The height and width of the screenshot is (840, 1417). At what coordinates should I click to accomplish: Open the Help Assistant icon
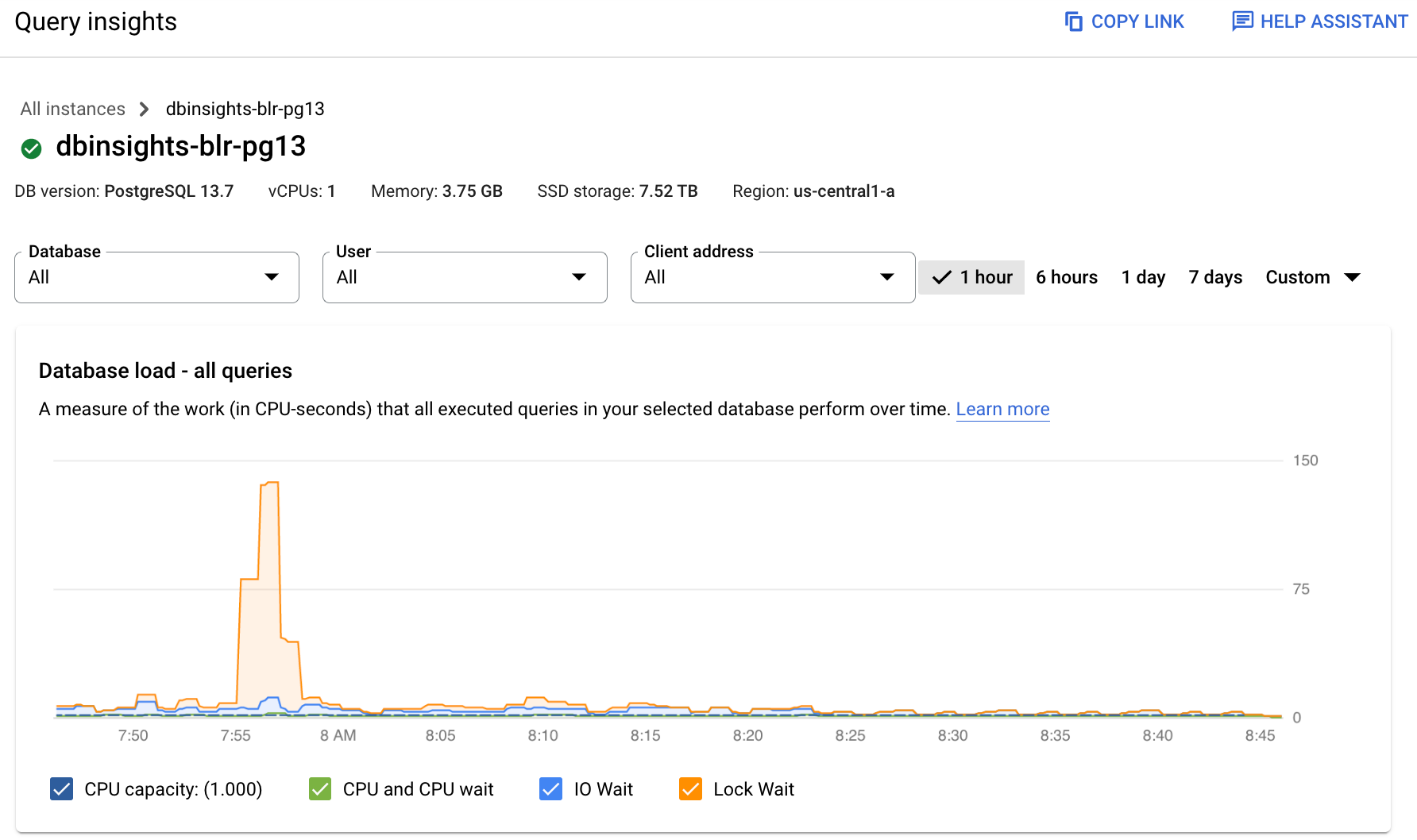point(1241,21)
